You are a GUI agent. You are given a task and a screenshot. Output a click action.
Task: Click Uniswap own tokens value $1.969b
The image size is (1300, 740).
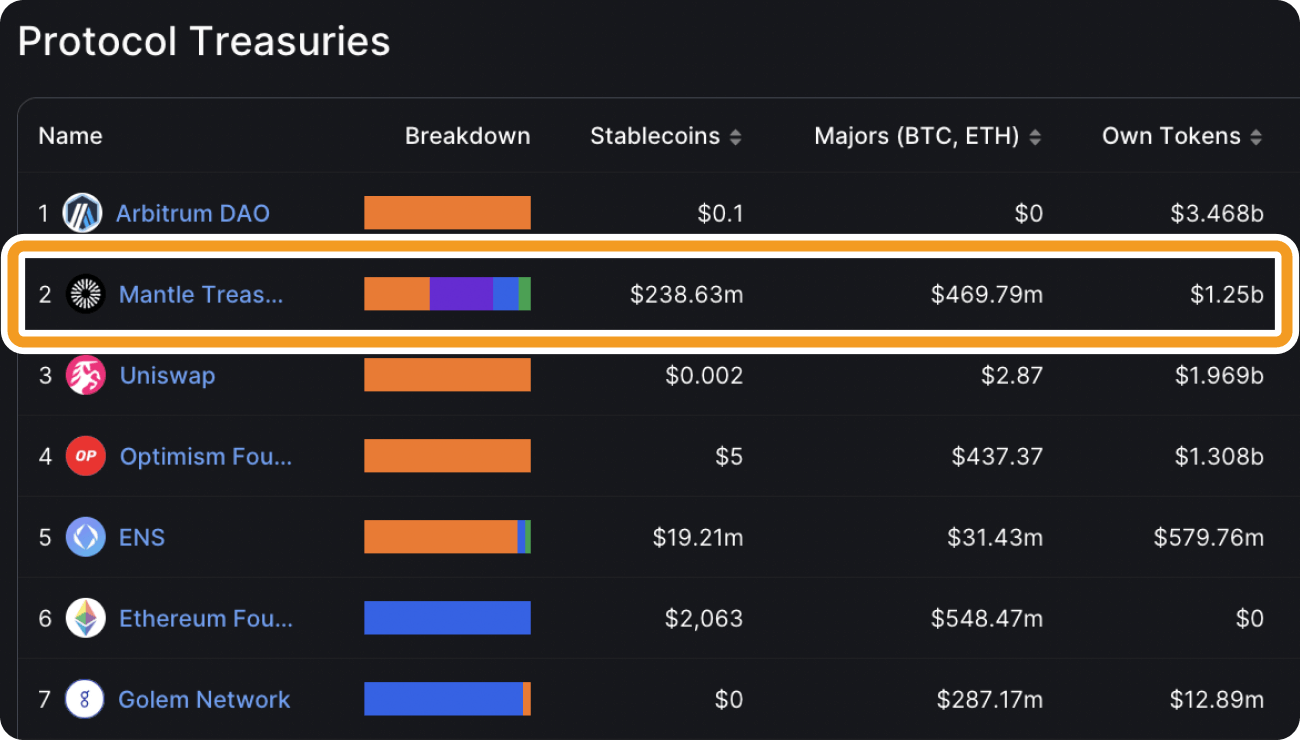tap(1219, 375)
